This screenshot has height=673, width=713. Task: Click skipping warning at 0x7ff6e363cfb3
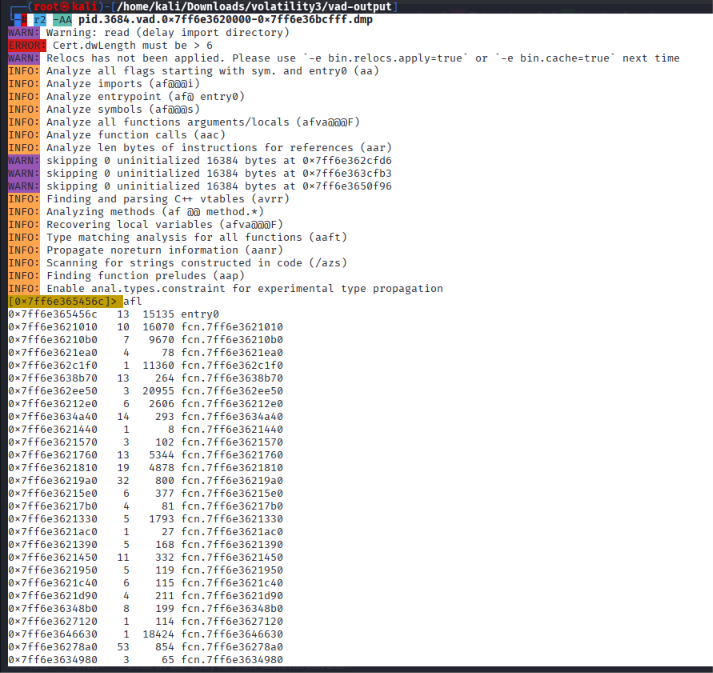point(219,173)
